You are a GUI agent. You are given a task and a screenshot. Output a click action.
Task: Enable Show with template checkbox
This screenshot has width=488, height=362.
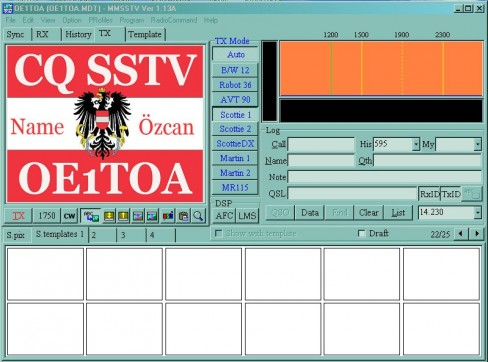click(x=218, y=233)
